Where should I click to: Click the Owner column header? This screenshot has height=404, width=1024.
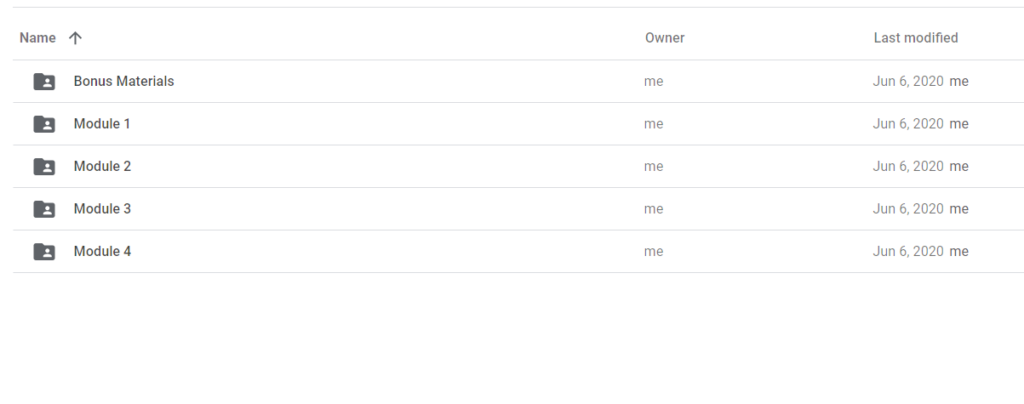point(665,38)
